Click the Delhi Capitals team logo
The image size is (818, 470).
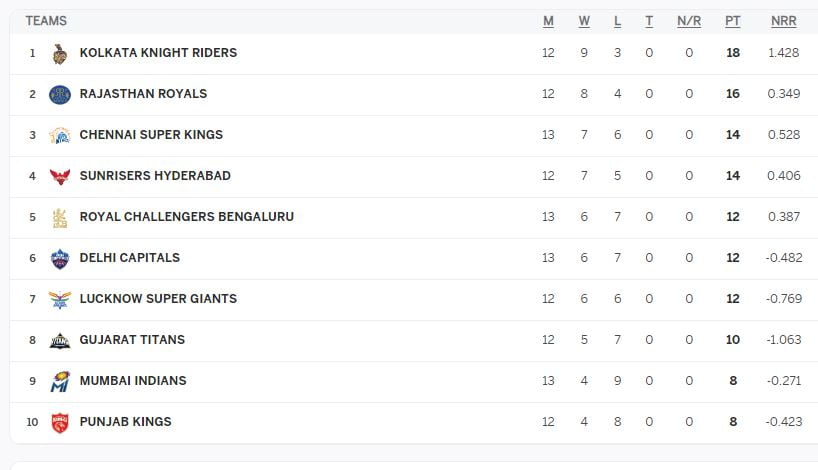tap(60, 258)
